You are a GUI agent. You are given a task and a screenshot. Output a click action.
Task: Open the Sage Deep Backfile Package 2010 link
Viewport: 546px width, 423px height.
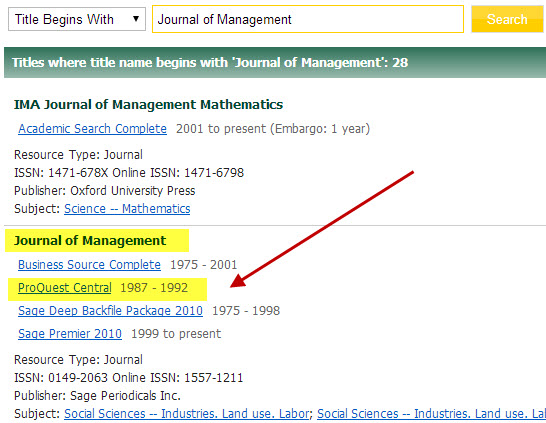pos(110,311)
